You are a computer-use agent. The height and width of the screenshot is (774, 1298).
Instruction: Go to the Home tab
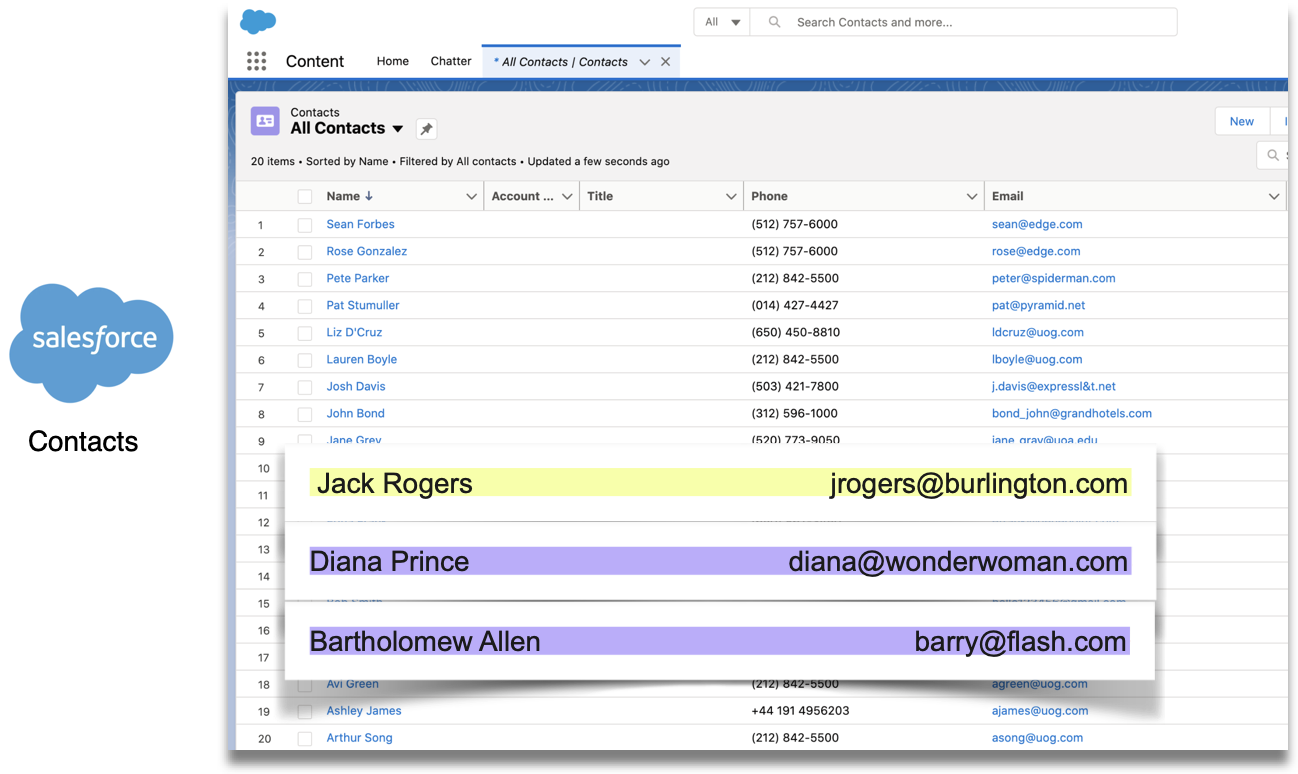point(393,61)
